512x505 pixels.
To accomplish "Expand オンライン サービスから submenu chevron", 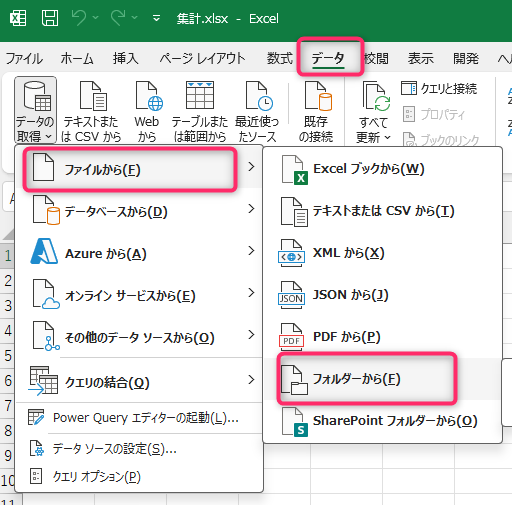I will click(x=251, y=292).
